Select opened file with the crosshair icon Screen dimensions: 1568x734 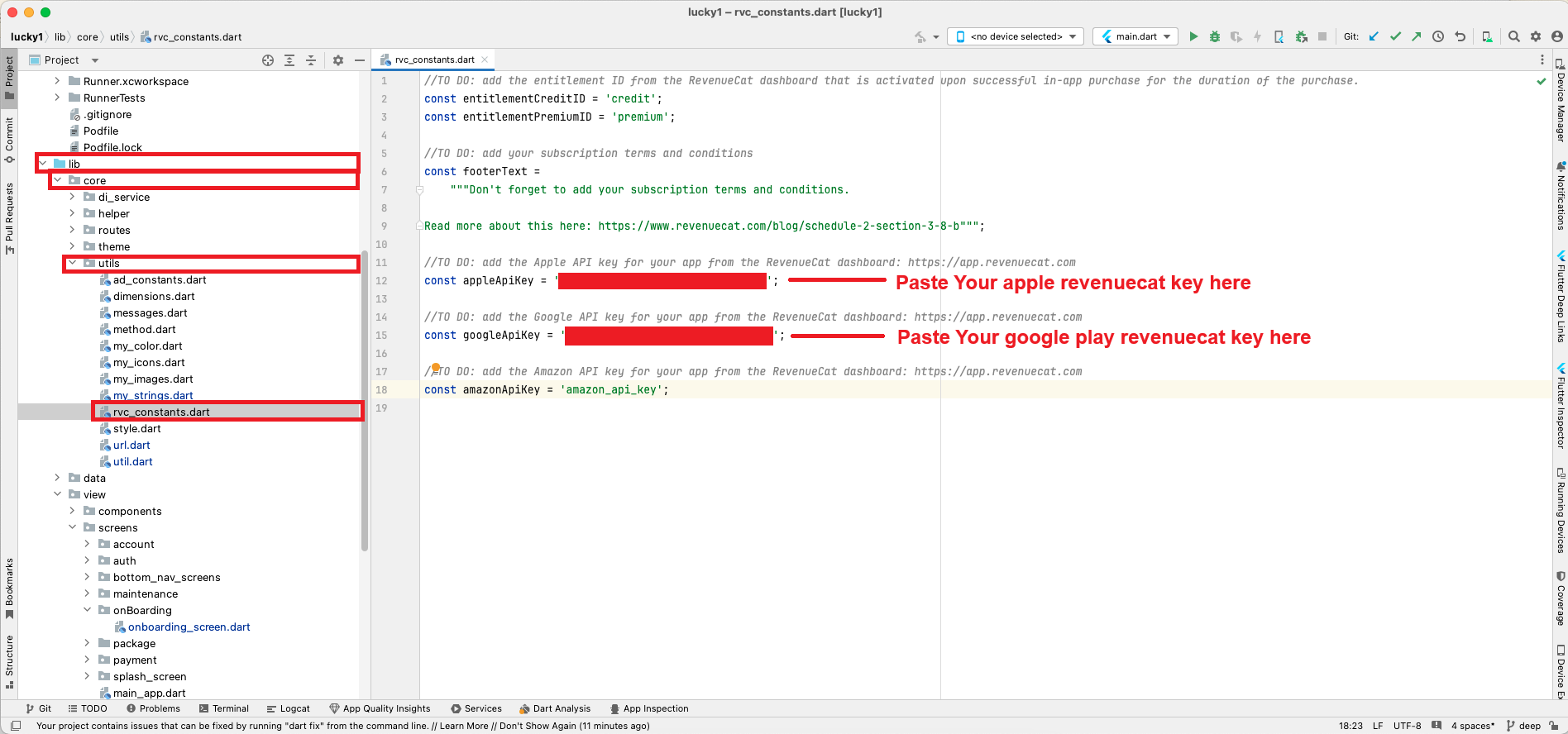[x=268, y=60]
